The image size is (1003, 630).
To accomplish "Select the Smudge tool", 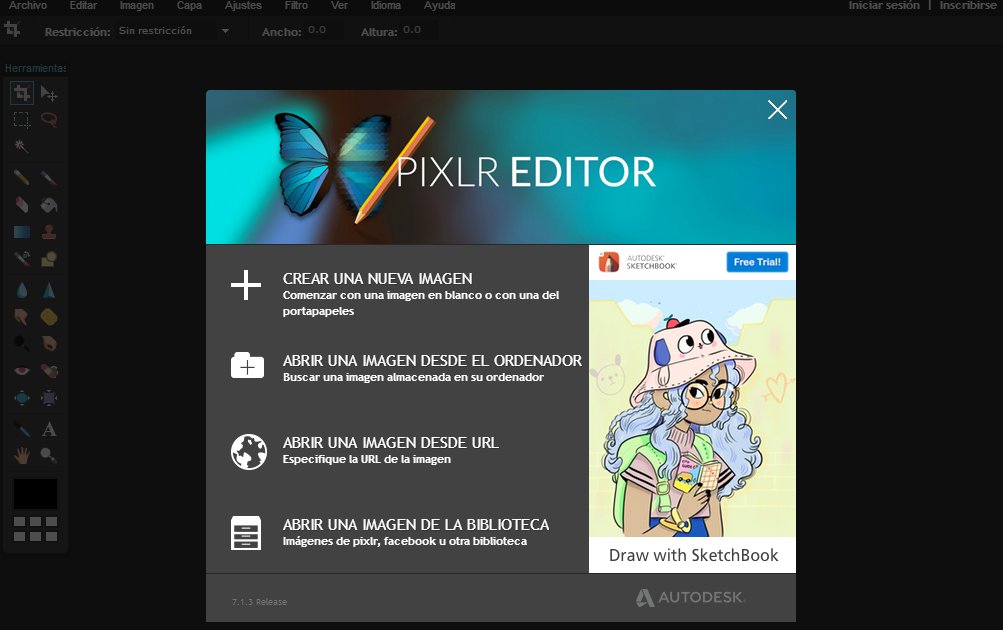I will (x=22, y=317).
